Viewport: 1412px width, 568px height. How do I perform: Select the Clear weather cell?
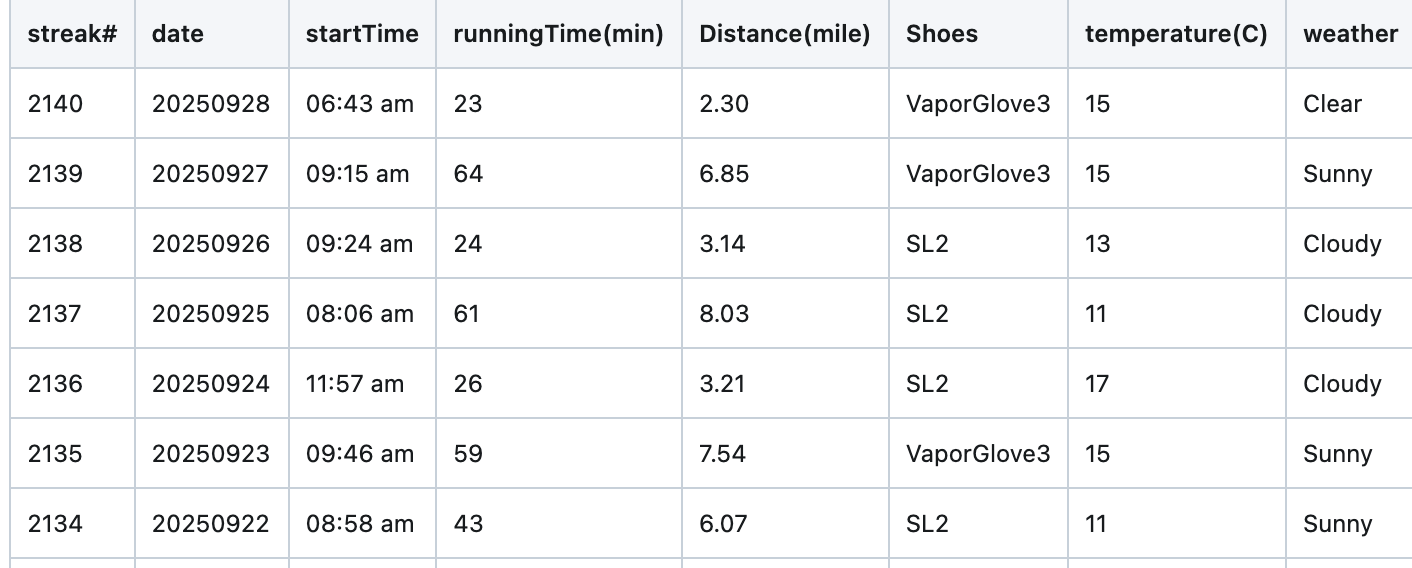1332,104
